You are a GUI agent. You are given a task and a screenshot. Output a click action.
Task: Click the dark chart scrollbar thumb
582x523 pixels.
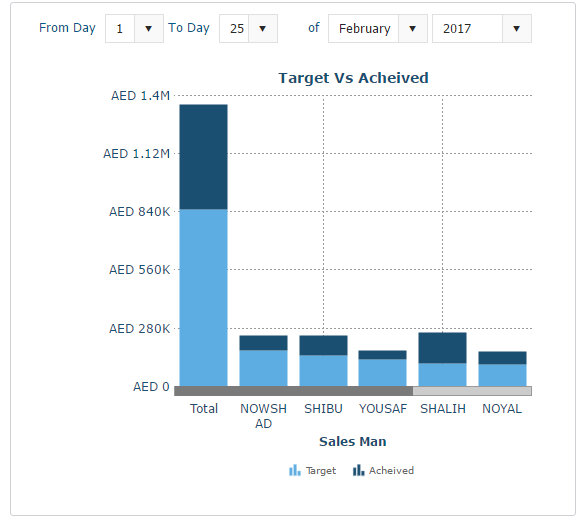coord(293,391)
